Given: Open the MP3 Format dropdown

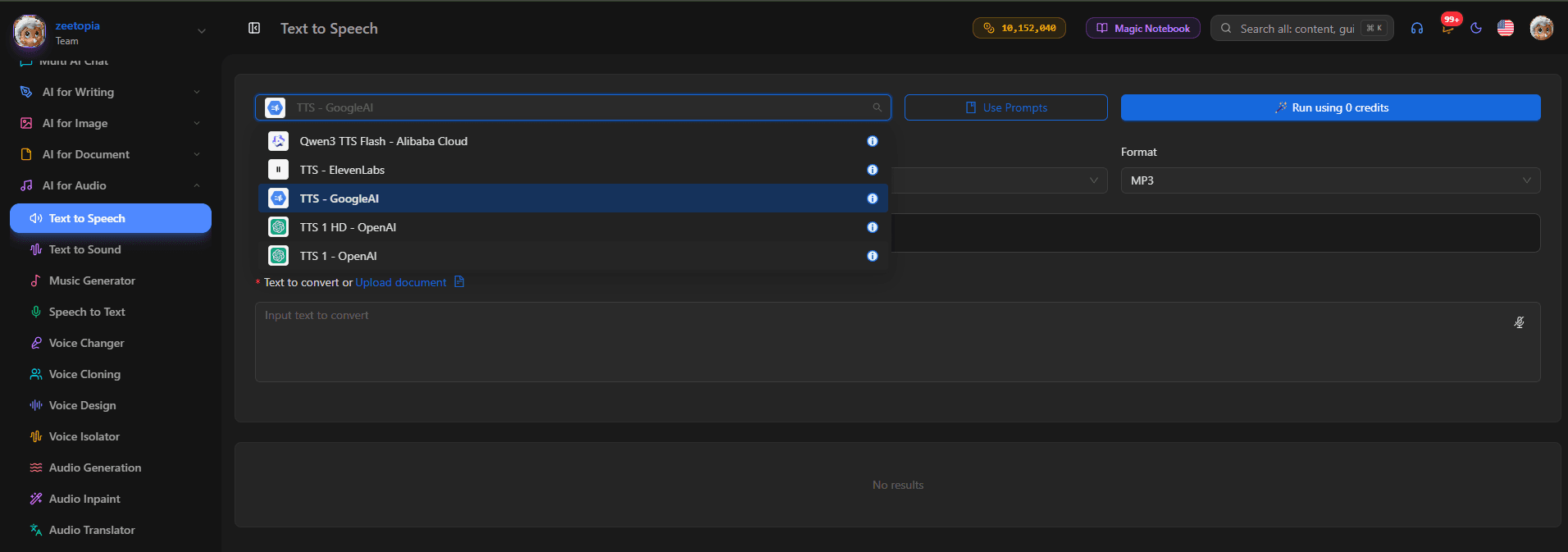Looking at the screenshot, I should 1331,180.
